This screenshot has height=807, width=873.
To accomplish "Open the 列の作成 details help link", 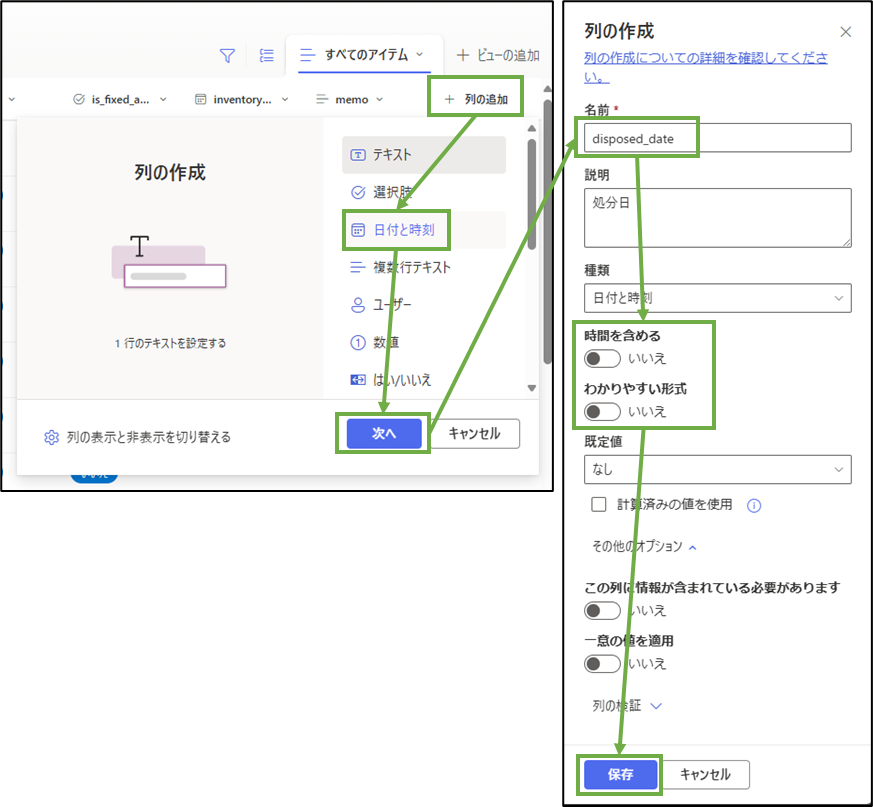I will [705, 66].
